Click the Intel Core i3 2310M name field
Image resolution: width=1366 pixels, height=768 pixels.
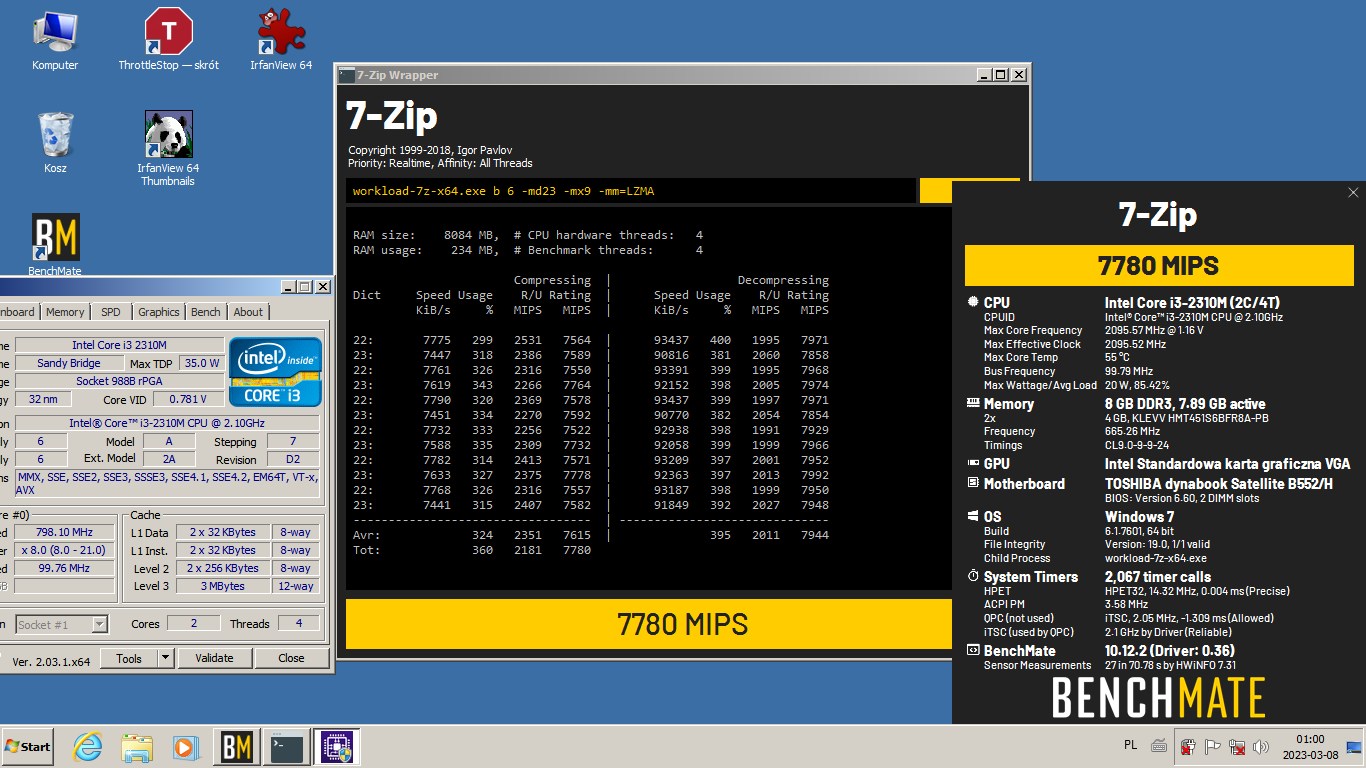pyautogui.click(x=118, y=345)
